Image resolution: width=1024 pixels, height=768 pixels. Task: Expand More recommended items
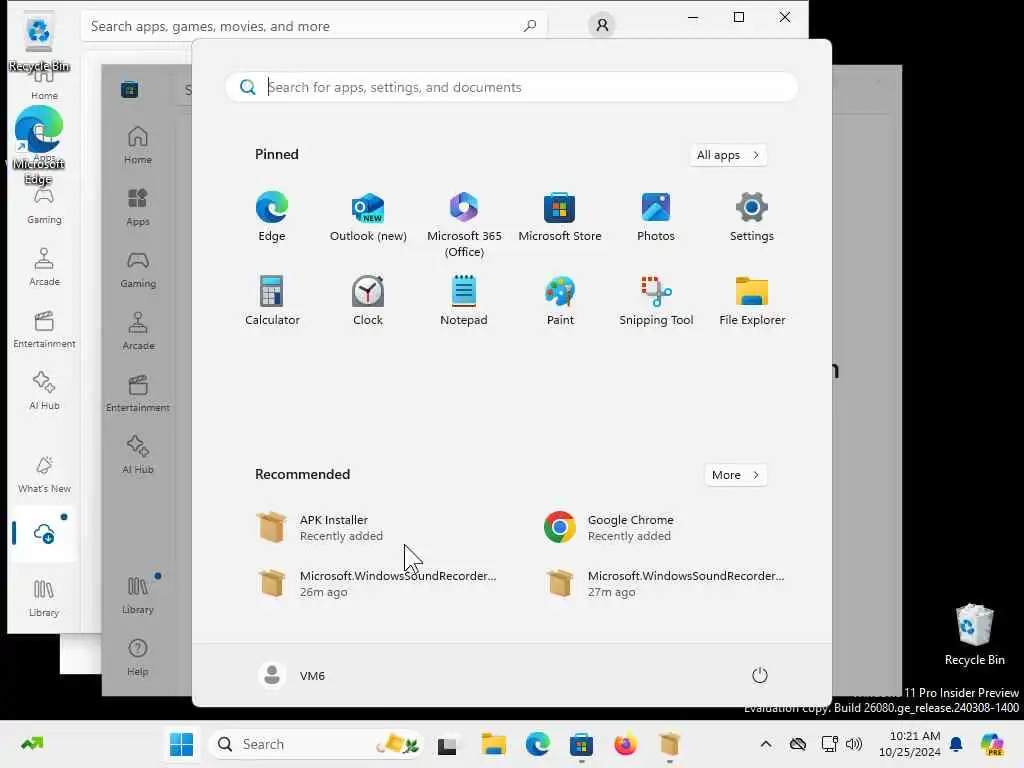point(735,475)
